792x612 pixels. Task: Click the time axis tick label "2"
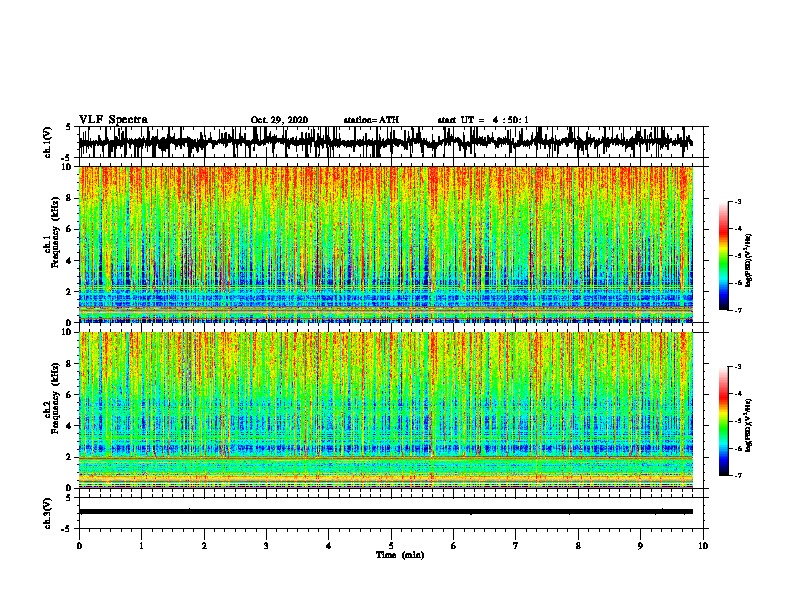(204, 546)
